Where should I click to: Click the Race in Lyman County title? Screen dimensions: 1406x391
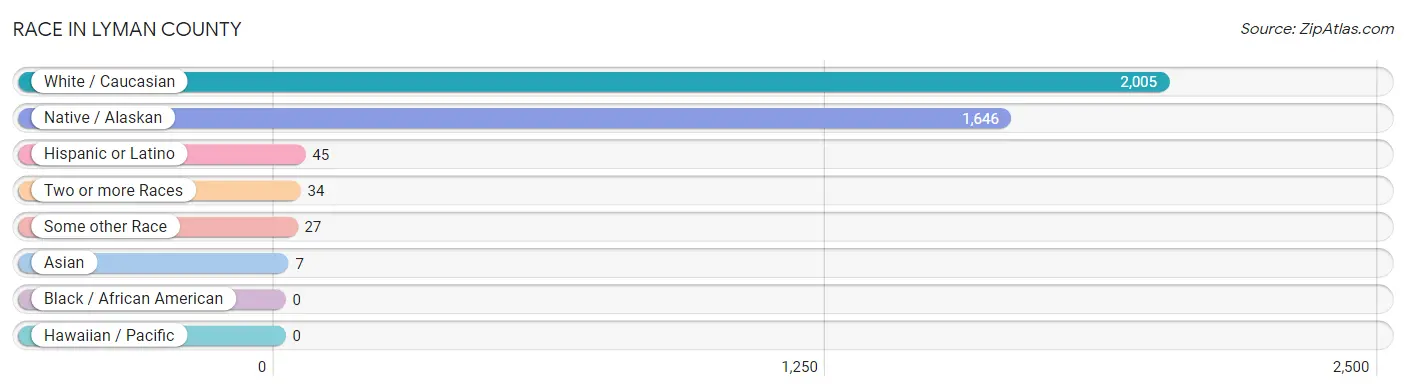(127, 29)
